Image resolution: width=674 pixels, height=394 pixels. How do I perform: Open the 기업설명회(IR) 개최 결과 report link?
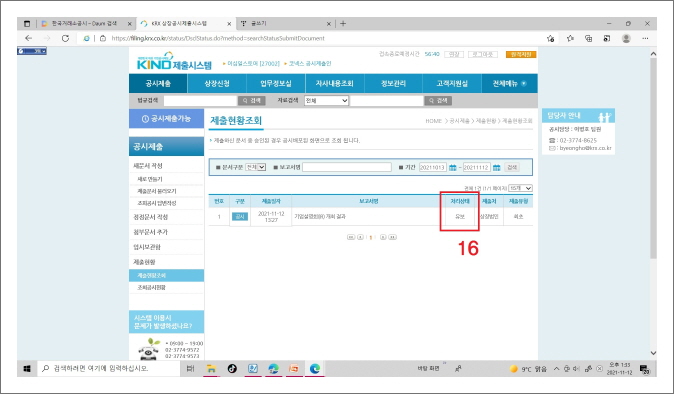click(320, 217)
